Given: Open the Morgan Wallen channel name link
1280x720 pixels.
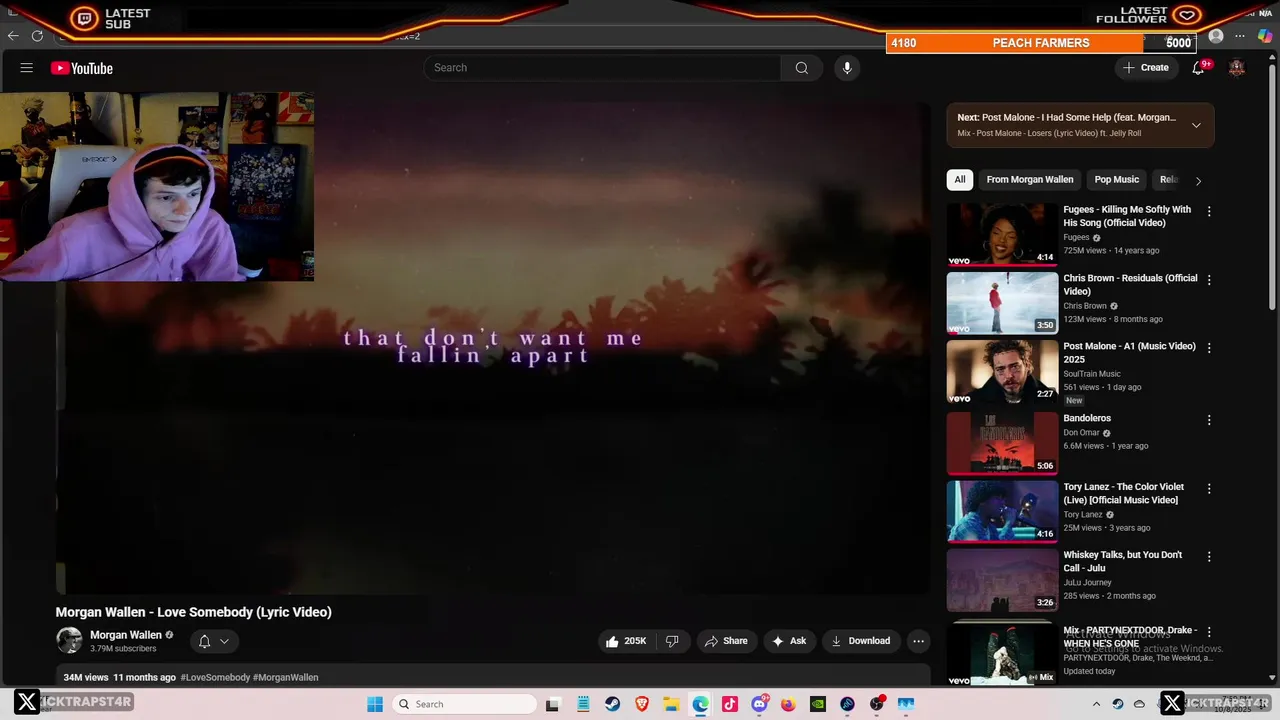Looking at the screenshot, I should pyautogui.click(x=126, y=635).
